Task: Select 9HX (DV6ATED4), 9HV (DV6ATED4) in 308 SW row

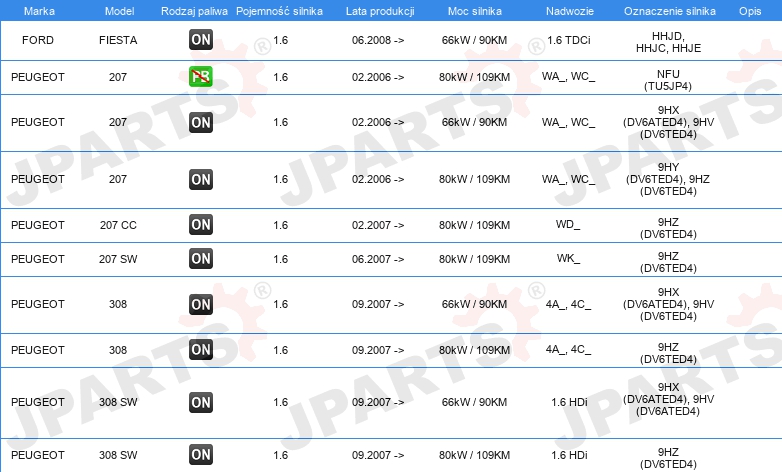Action: (x=668, y=399)
